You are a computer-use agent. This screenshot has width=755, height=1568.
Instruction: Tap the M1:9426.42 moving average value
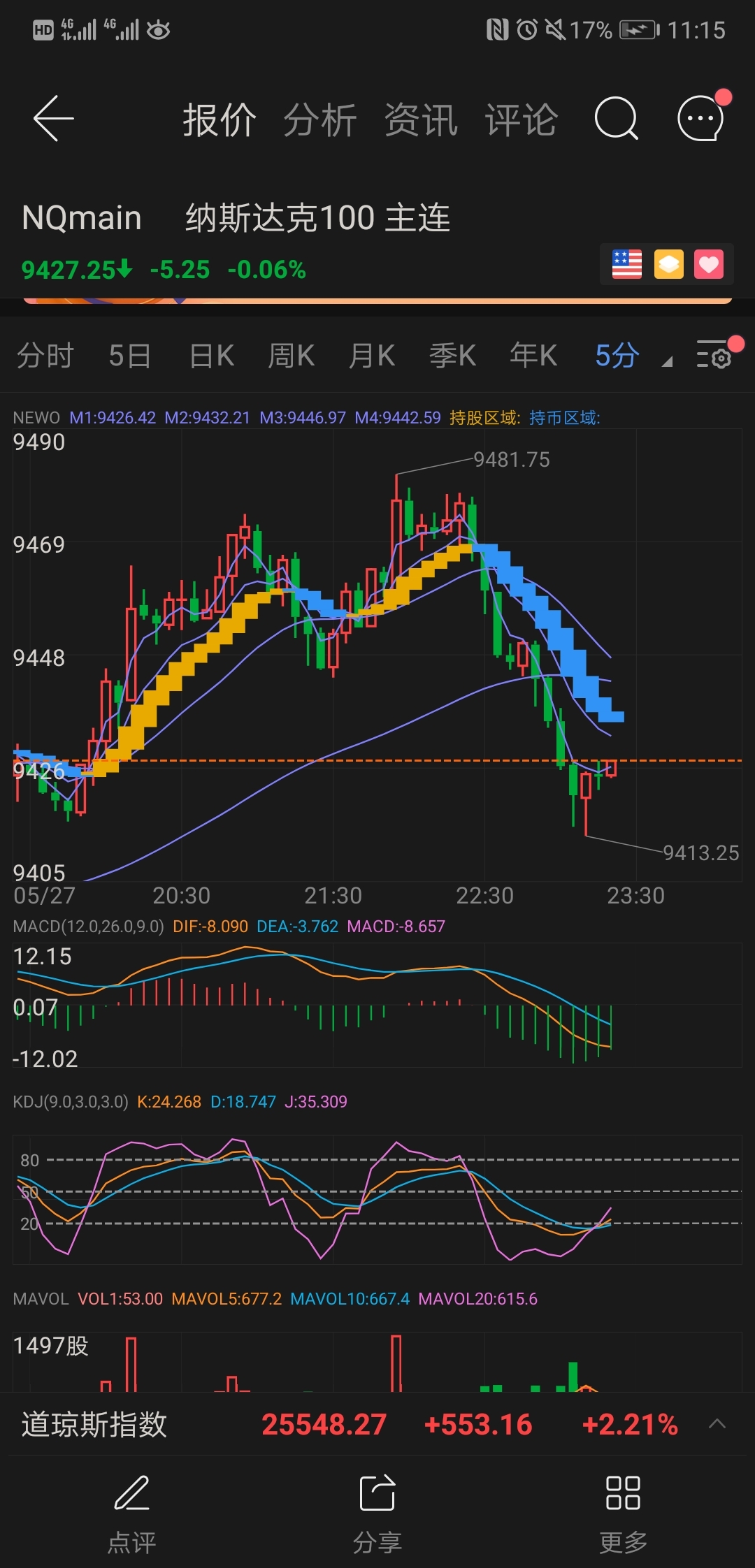113,418
